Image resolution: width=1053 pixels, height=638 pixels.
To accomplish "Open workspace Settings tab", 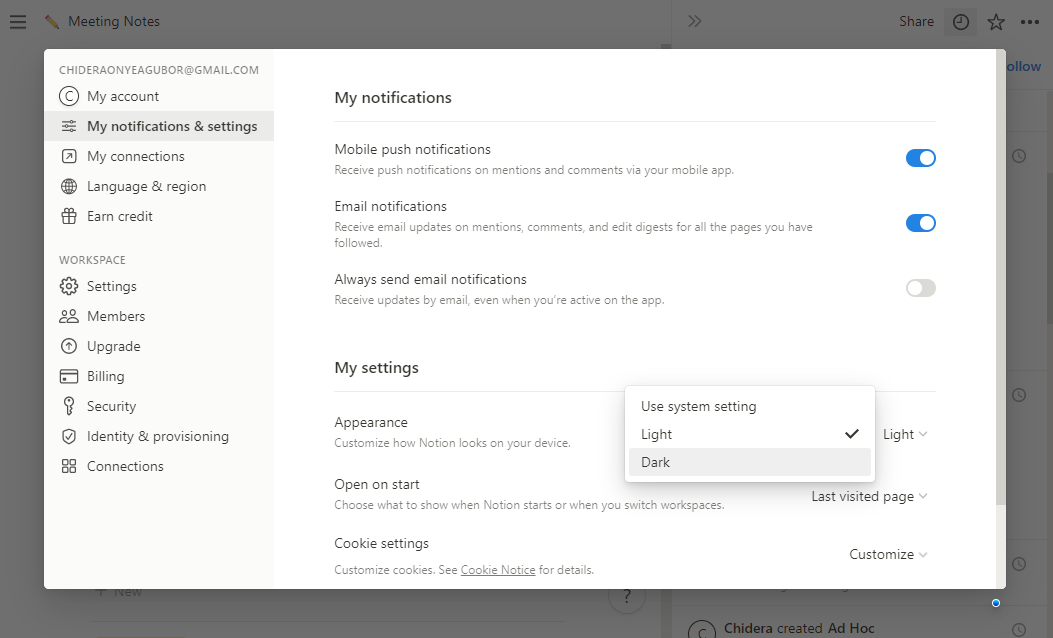I will pyautogui.click(x=159, y=286).
